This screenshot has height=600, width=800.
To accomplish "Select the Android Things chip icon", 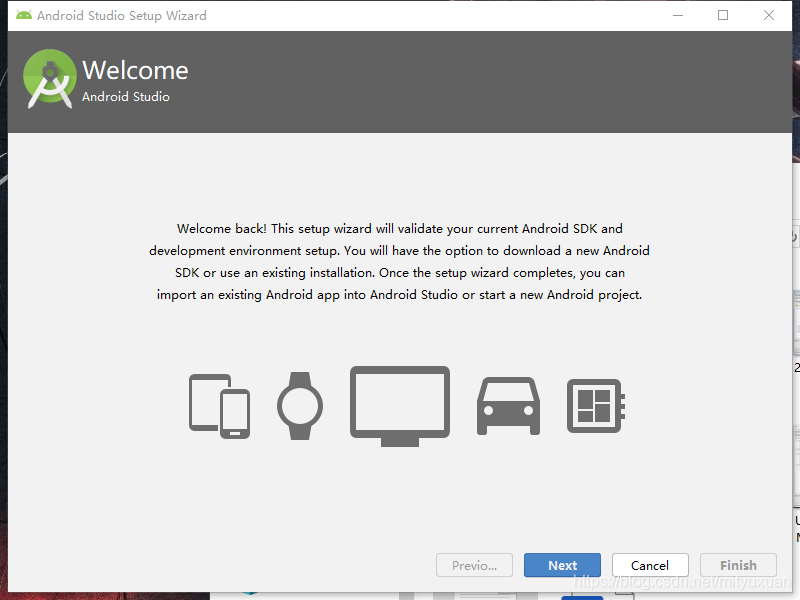I will point(596,405).
